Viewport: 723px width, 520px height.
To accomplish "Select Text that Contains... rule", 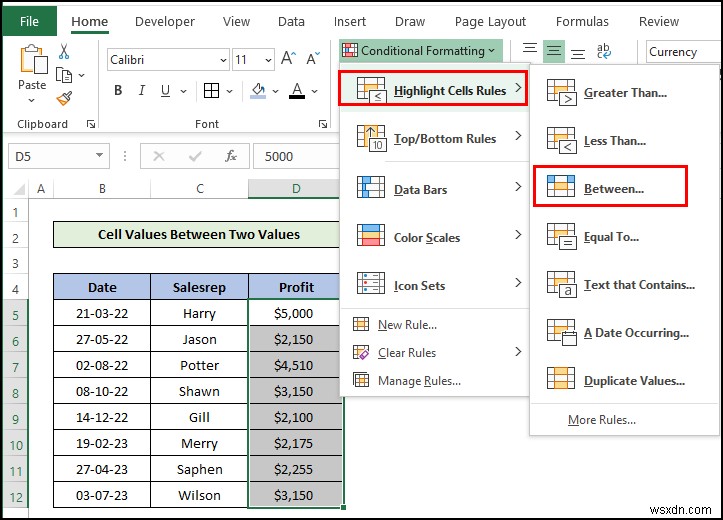I will [x=624, y=285].
